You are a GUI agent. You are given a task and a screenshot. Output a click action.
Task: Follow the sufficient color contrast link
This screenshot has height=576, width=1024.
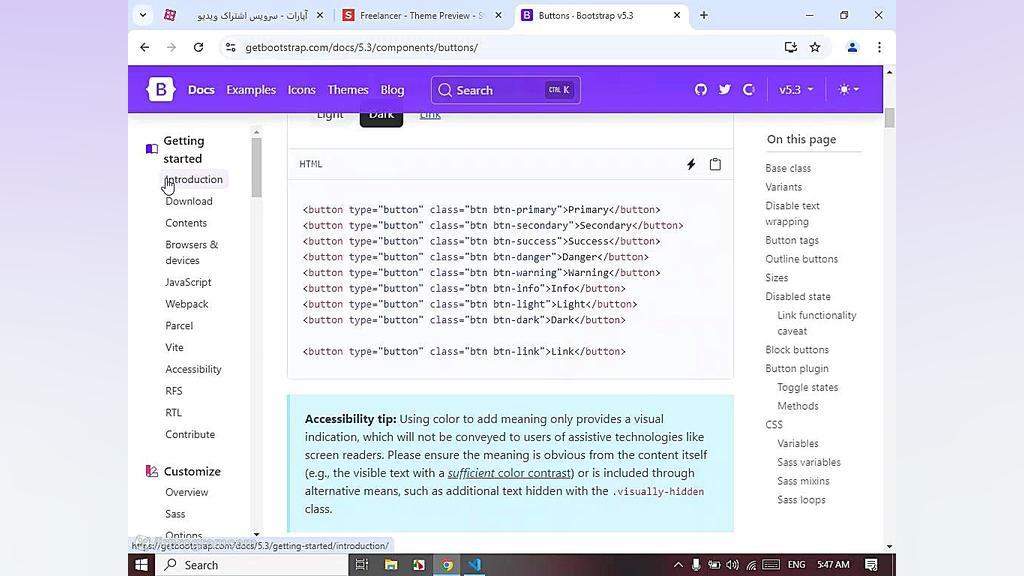[509, 473]
